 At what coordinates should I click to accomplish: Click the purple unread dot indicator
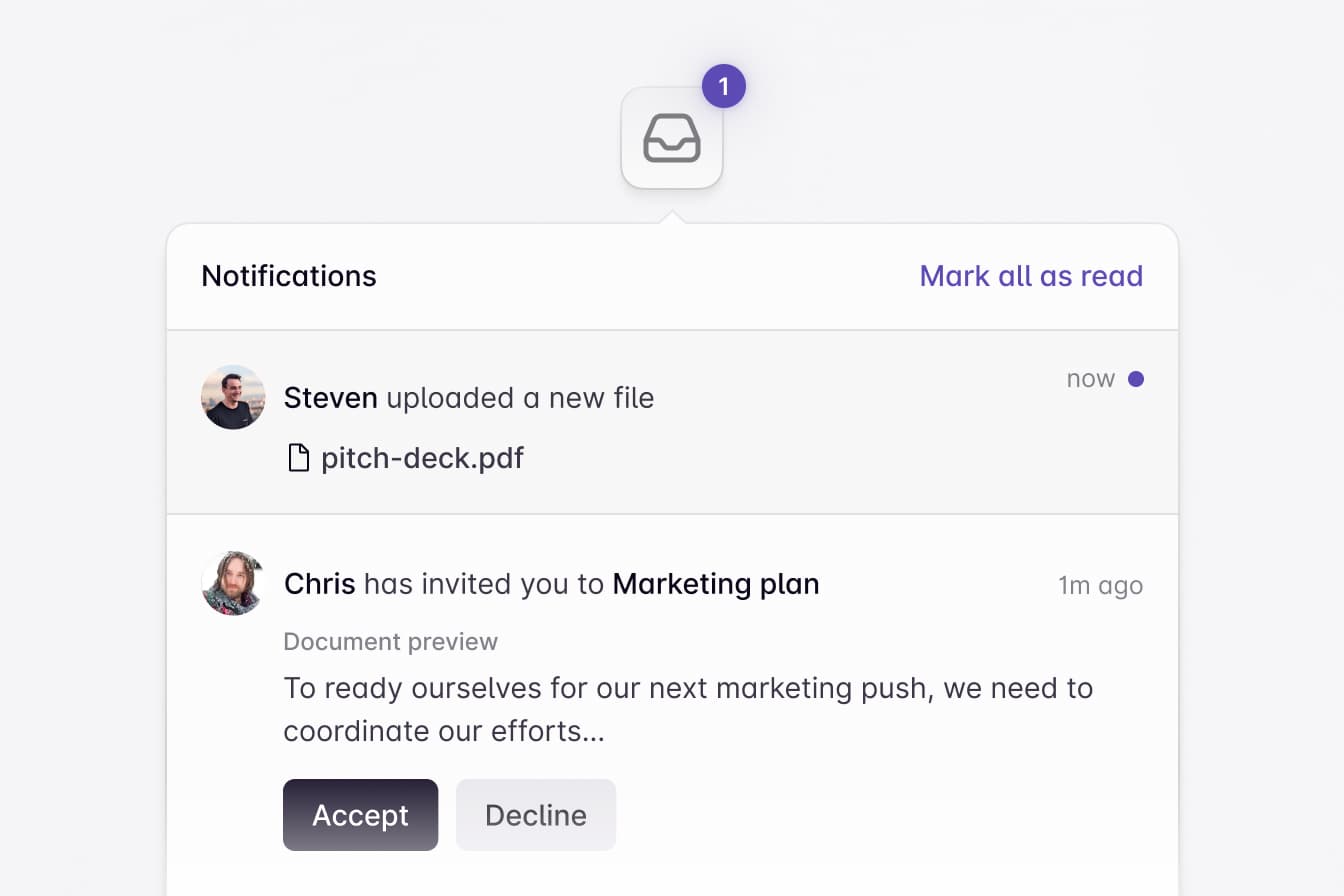tap(1135, 379)
